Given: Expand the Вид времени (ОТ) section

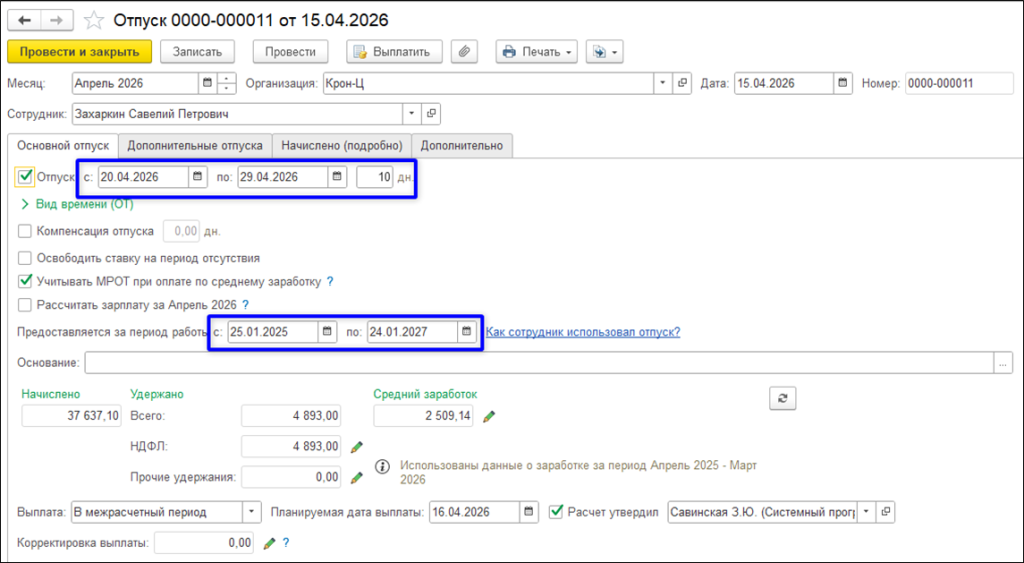Looking at the screenshot, I should [x=78, y=204].
